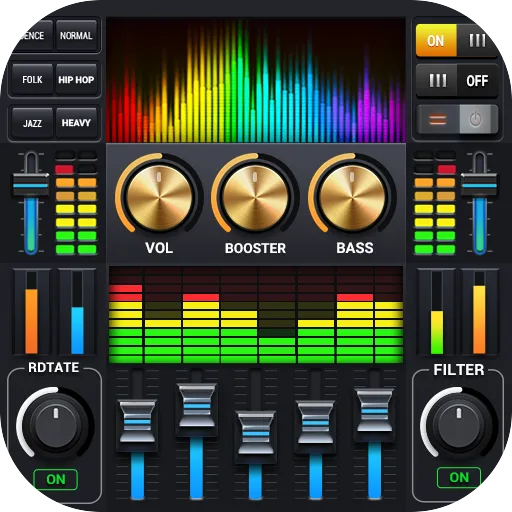Toggle the orange ON switch
This screenshot has height=512, width=512.
436,41
